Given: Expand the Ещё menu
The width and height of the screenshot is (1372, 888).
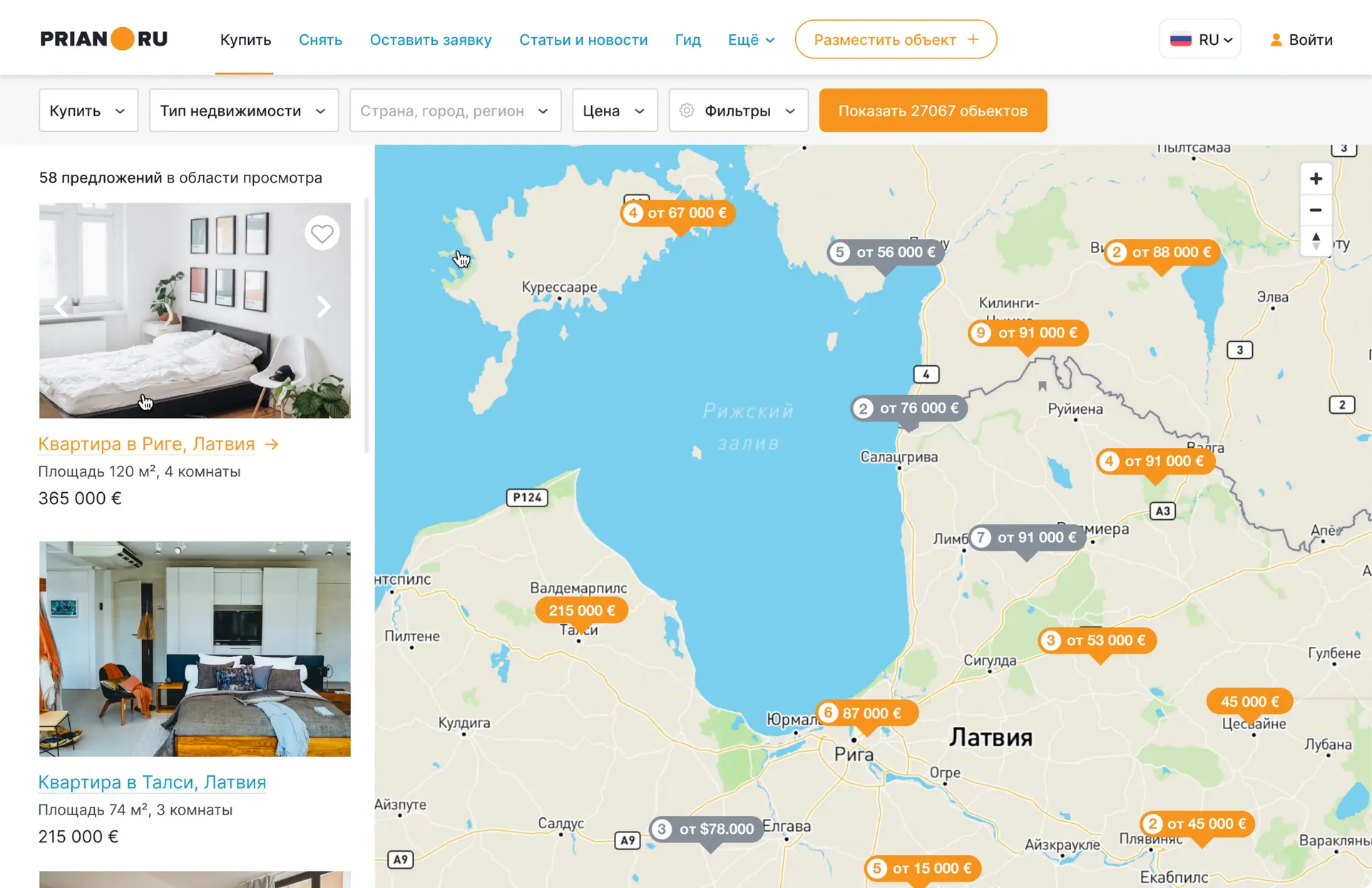Looking at the screenshot, I should point(750,40).
